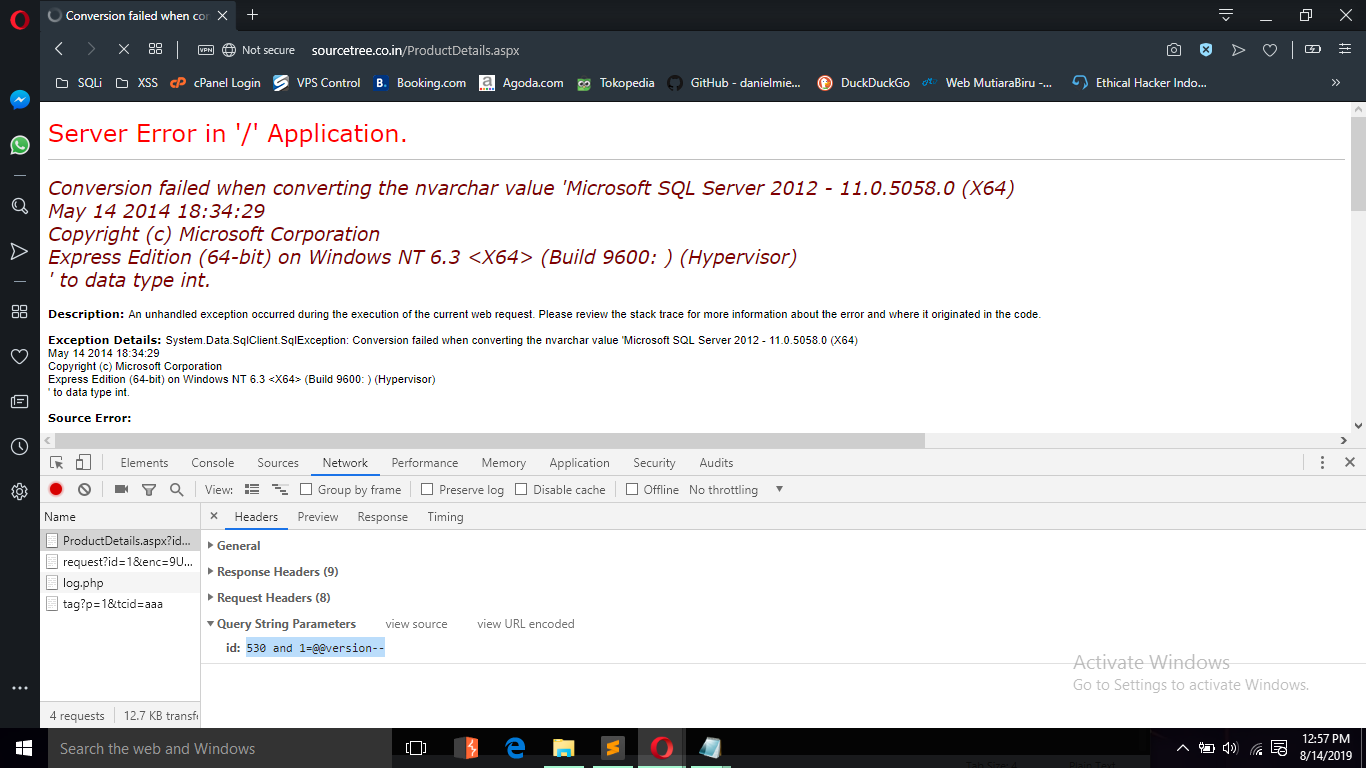Open the SQLi bookmarks folder
Image resolution: width=1366 pixels, height=768 pixels.
pos(78,83)
